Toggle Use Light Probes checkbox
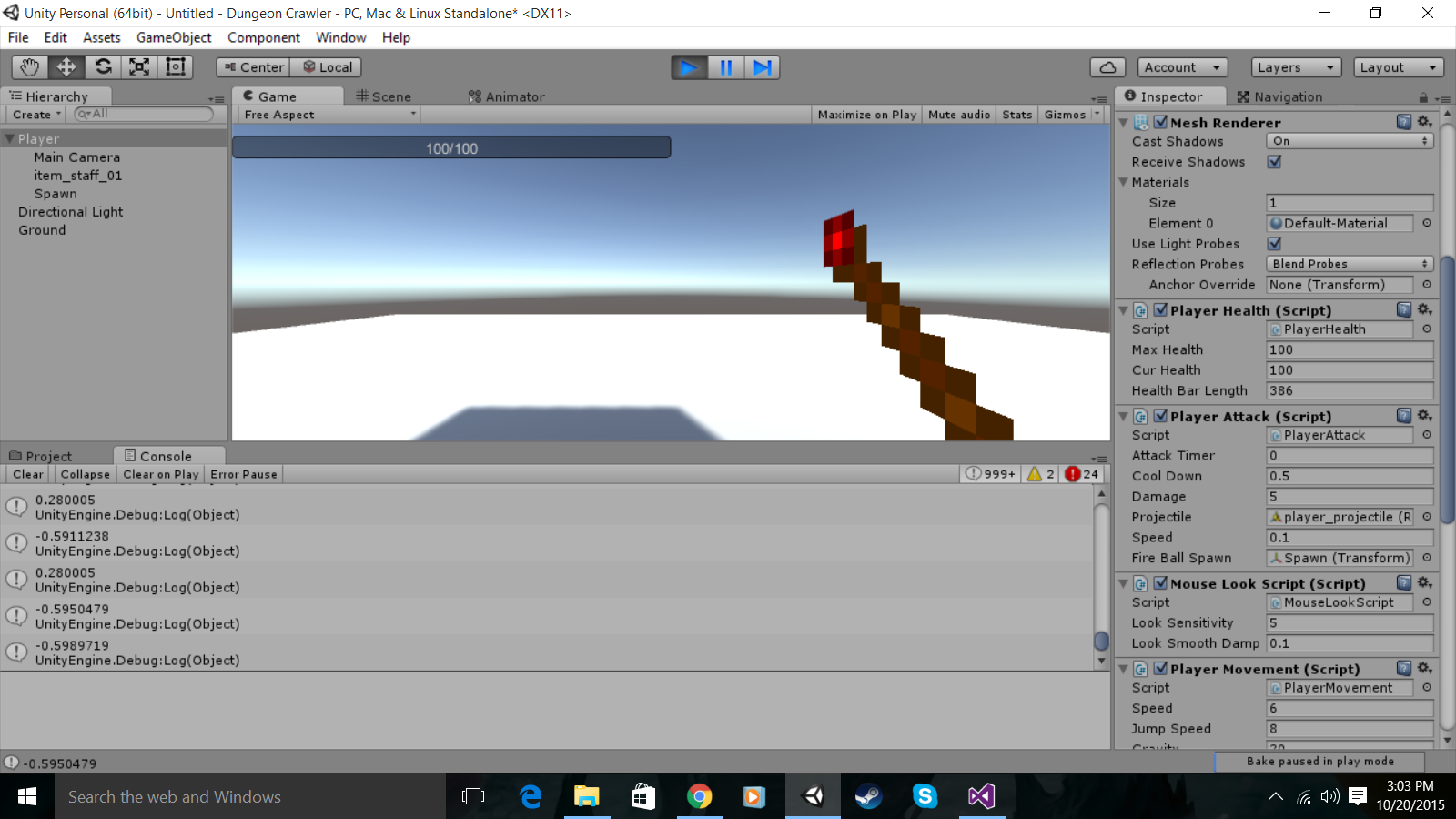1456x819 pixels. pos(1274,243)
